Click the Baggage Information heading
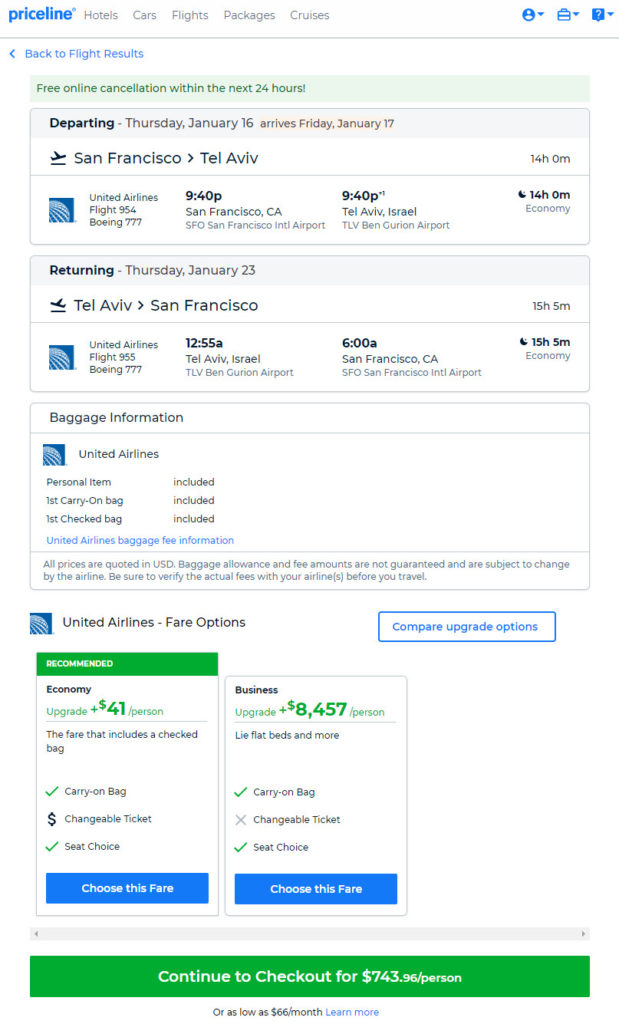The width and height of the screenshot is (619, 1024). click(116, 417)
